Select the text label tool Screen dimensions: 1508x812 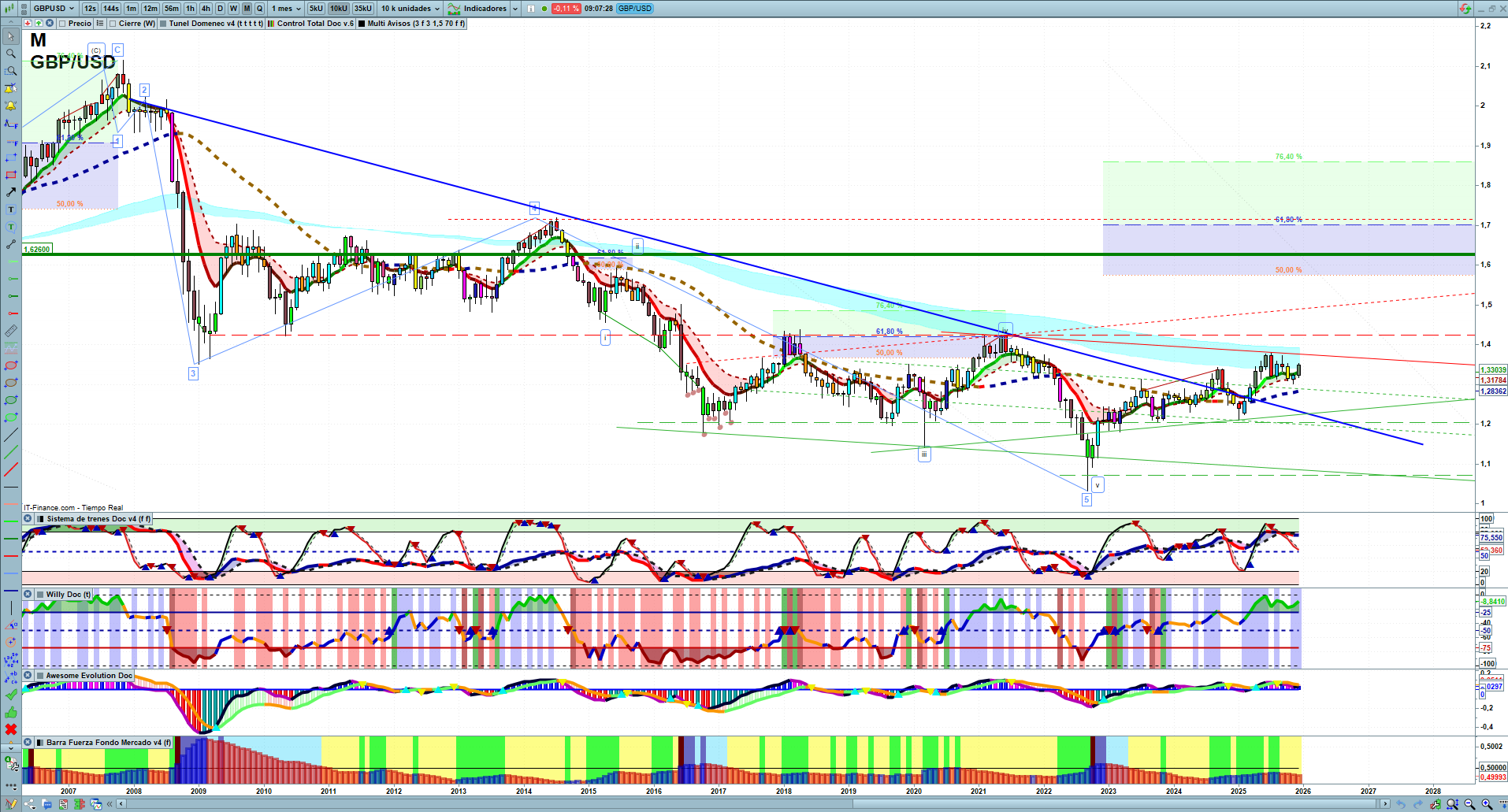pyautogui.click(x=11, y=209)
